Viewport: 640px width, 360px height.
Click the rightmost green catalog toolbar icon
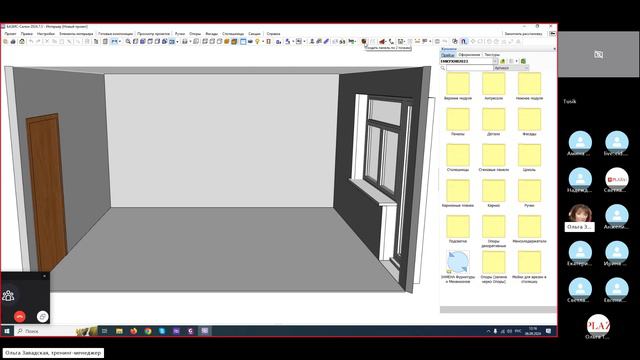coord(523,61)
